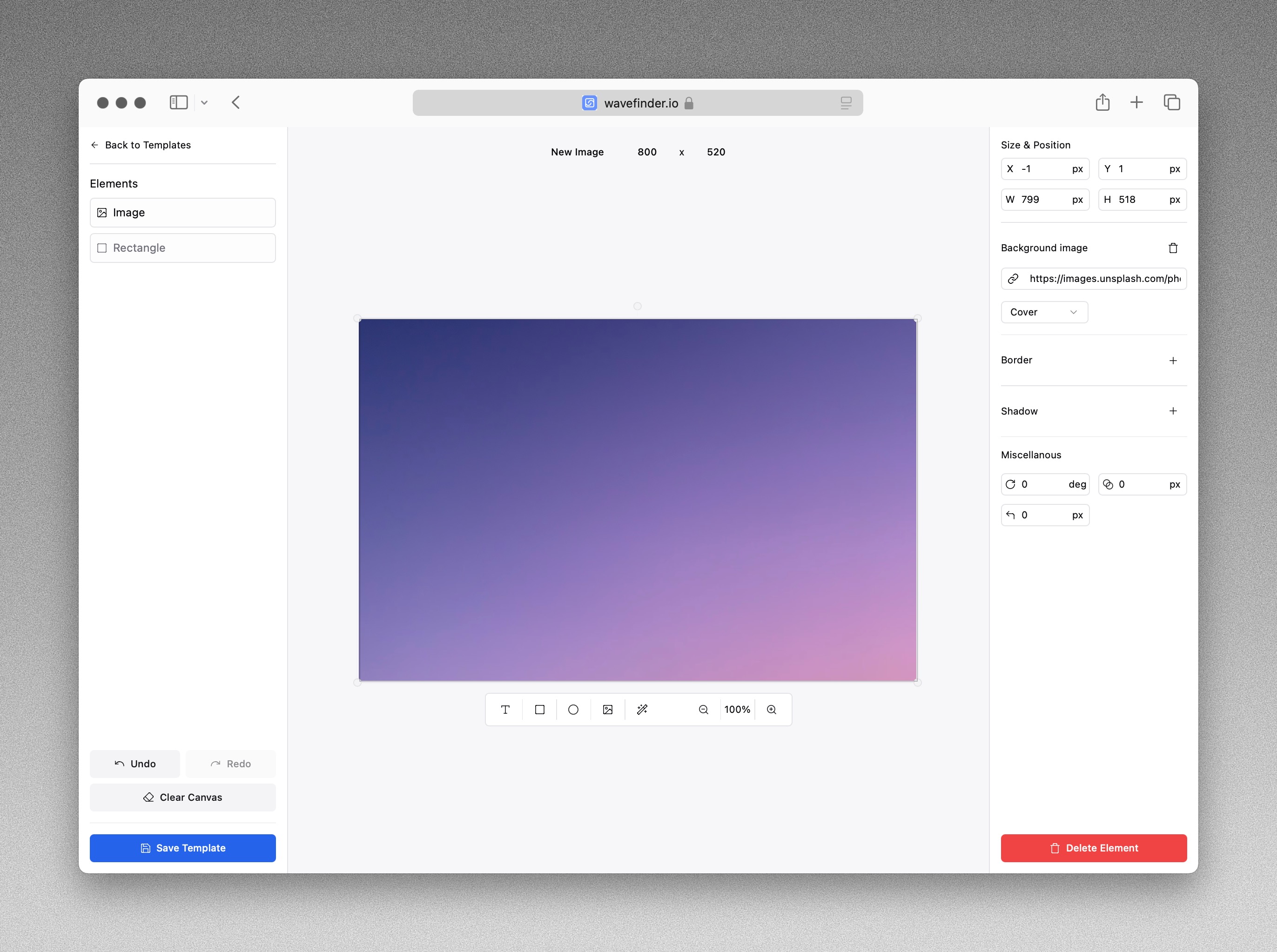The height and width of the screenshot is (952, 1277).
Task: Open the sidebar dropdown chevron
Action: coord(204,102)
